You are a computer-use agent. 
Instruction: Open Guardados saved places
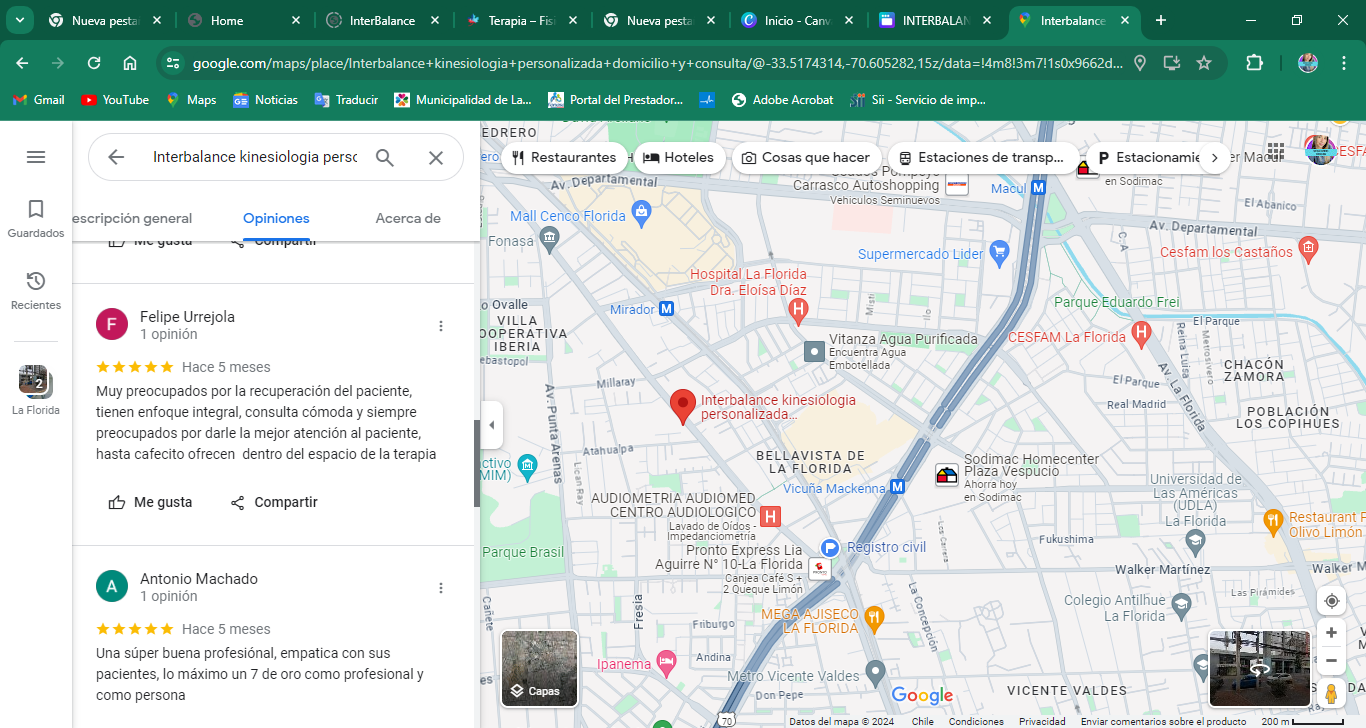pyautogui.click(x=36, y=219)
